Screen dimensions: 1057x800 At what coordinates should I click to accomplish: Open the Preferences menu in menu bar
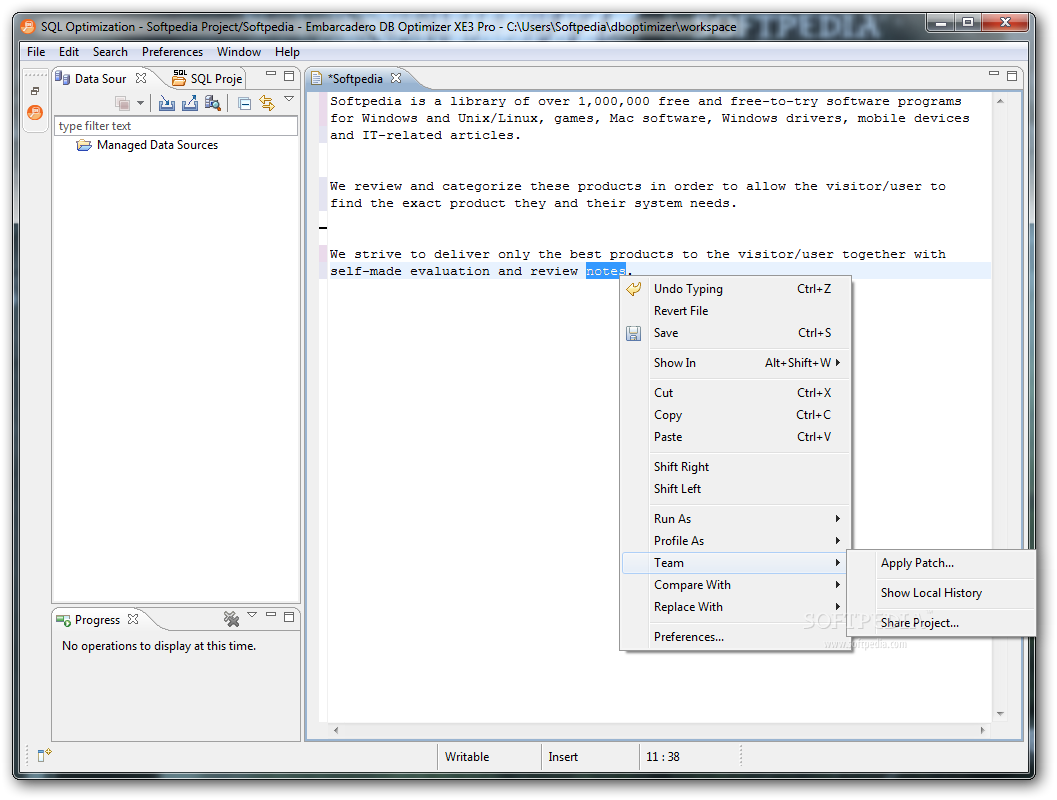pyautogui.click(x=172, y=52)
